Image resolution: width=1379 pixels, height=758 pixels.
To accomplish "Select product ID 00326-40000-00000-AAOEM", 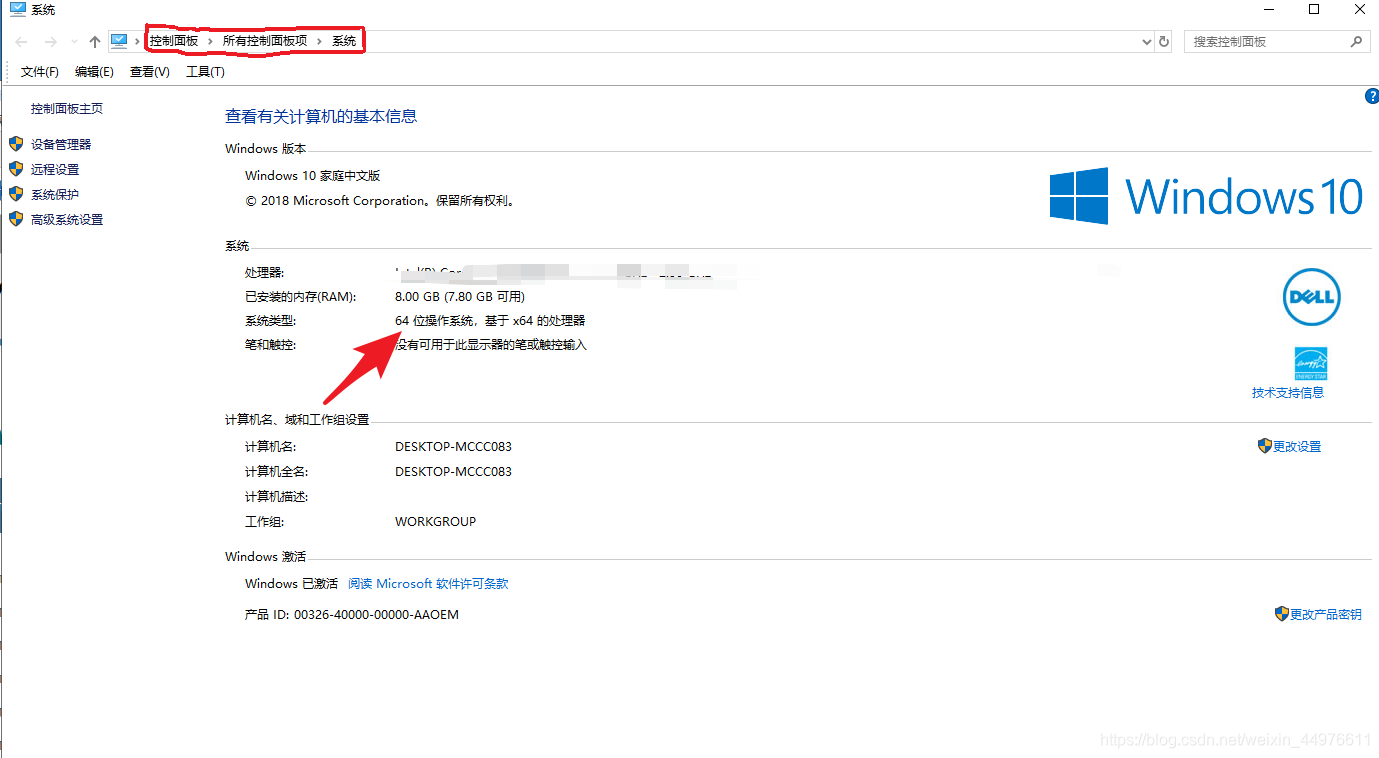I will tap(376, 615).
